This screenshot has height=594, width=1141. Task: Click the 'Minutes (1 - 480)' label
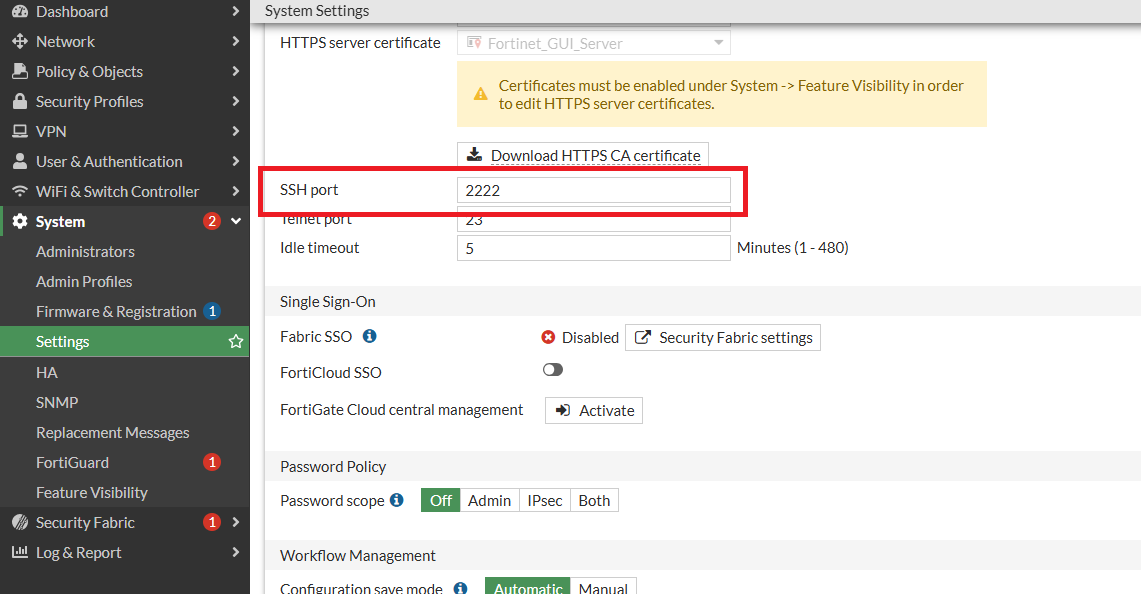792,248
